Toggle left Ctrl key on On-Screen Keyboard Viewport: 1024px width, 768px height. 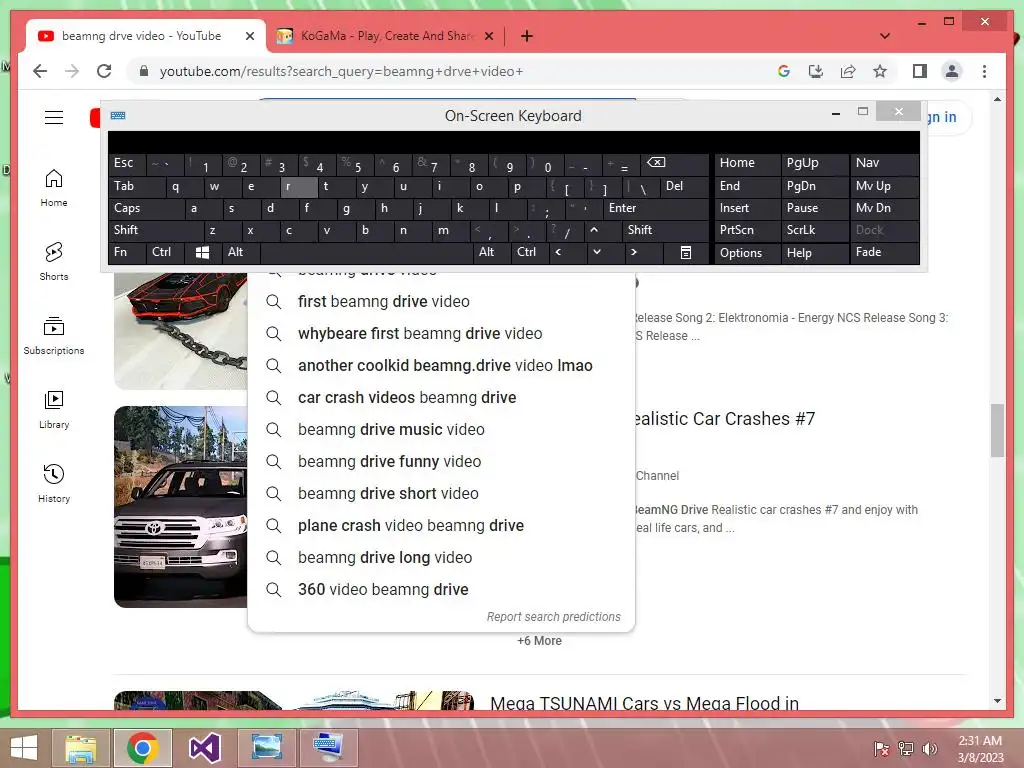[165, 252]
